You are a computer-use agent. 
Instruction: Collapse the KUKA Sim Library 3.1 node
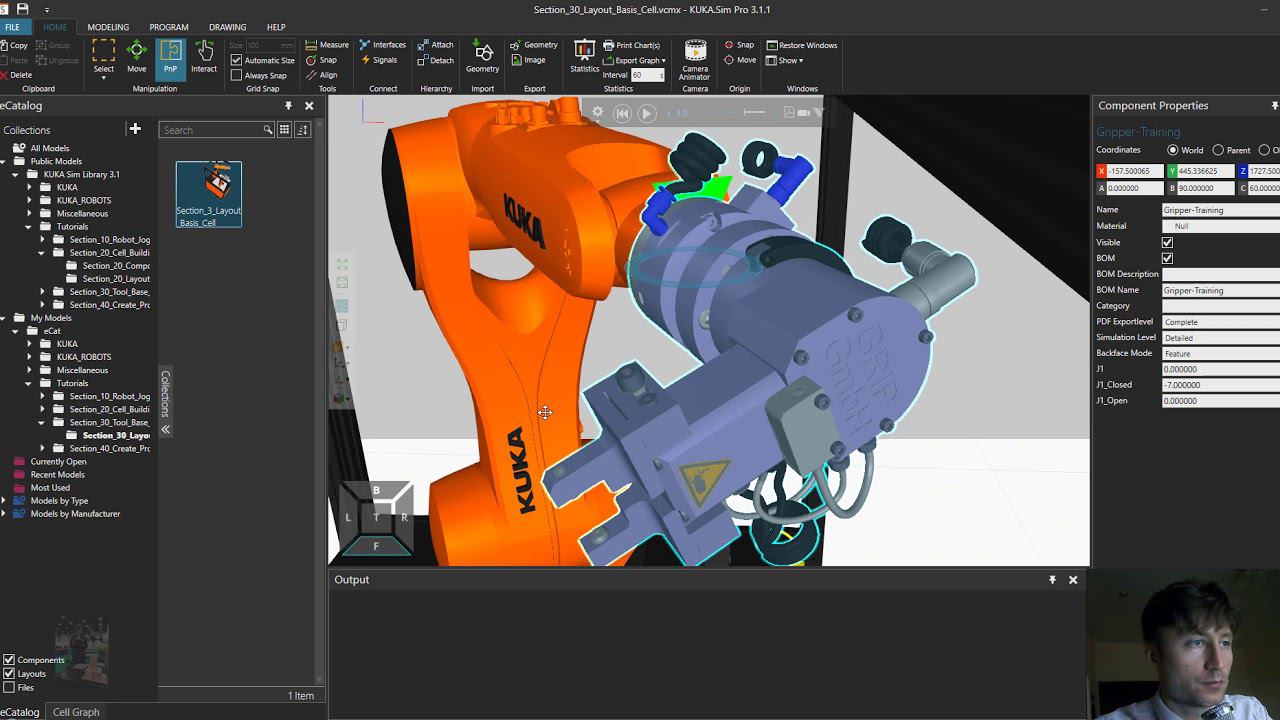point(16,174)
